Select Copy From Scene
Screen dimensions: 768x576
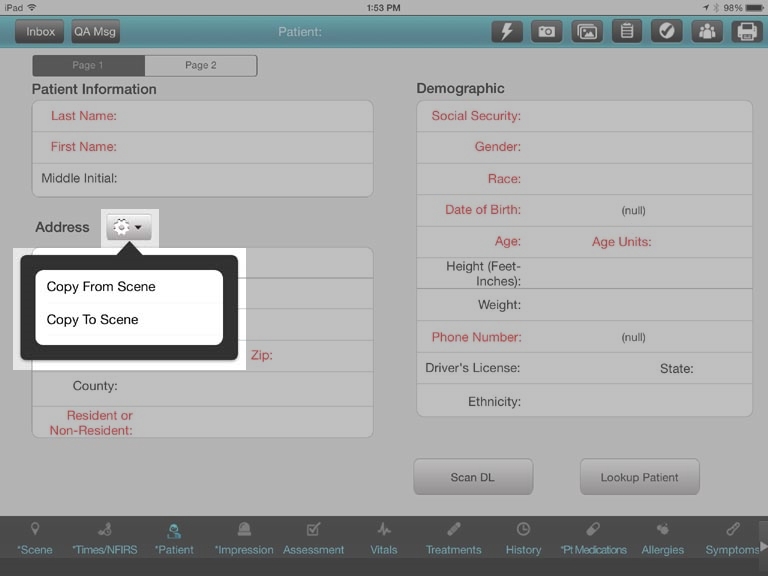[x=129, y=287]
